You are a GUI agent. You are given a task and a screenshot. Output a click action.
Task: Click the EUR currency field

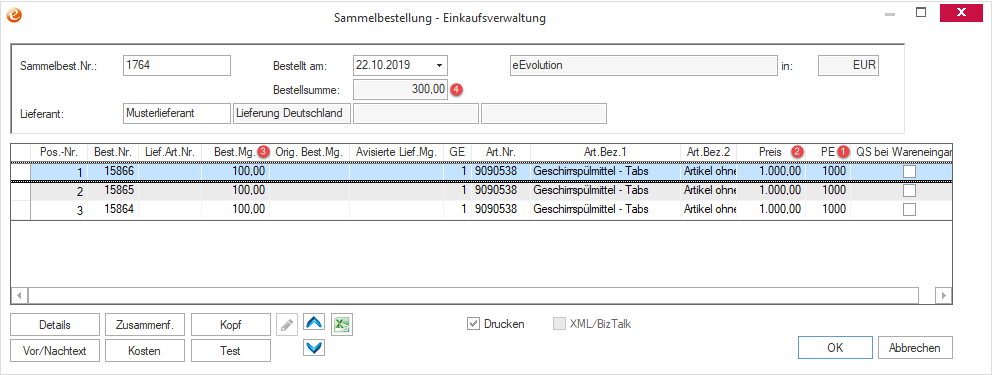pyautogui.click(x=848, y=65)
